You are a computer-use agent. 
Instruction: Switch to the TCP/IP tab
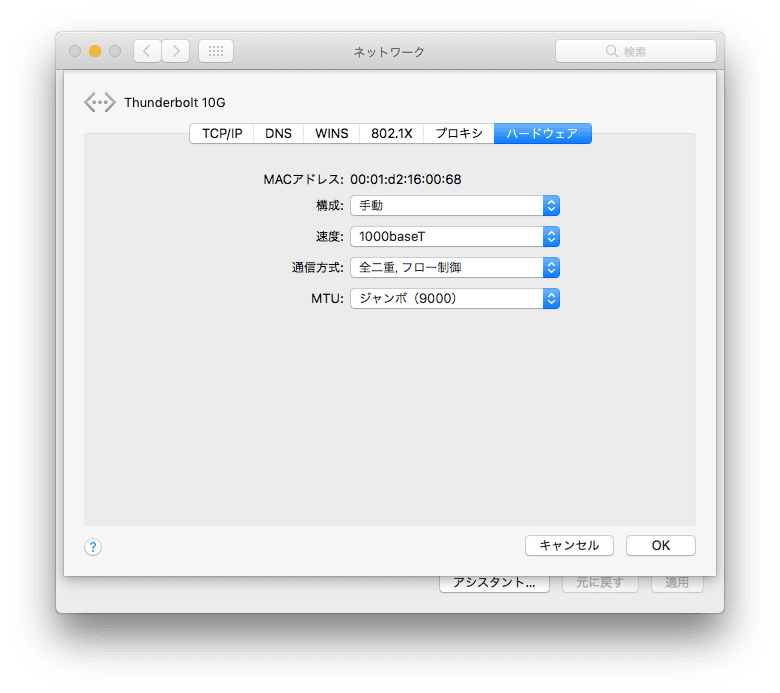click(x=222, y=133)
